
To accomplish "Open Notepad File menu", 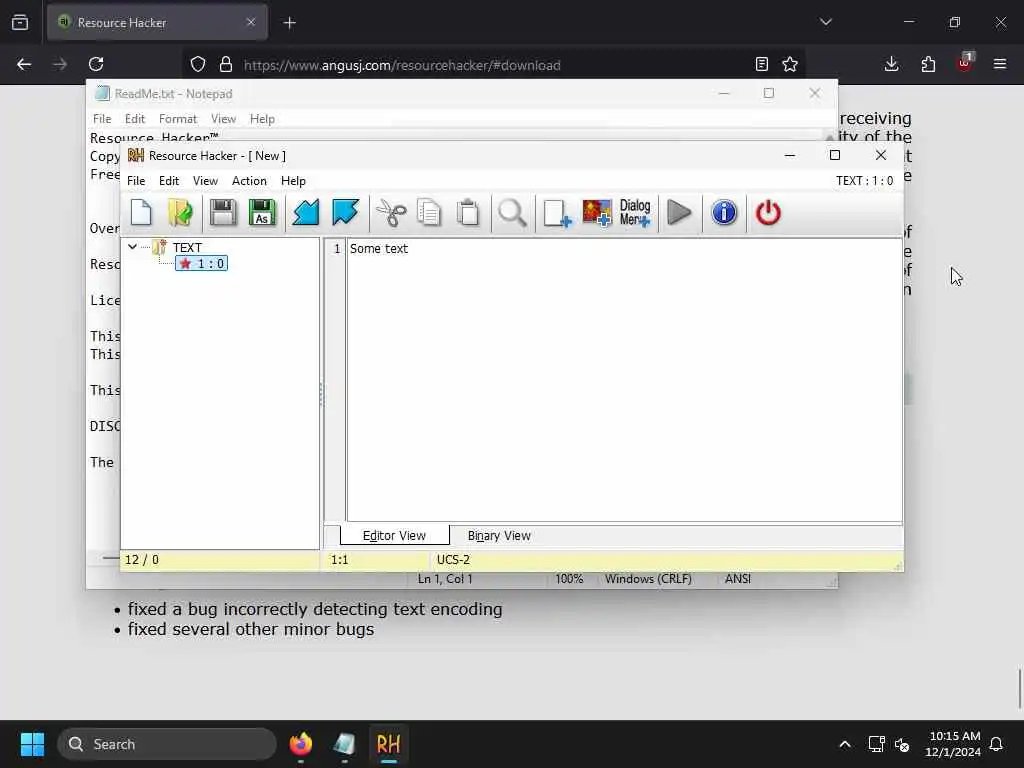I will click(102, 119).
